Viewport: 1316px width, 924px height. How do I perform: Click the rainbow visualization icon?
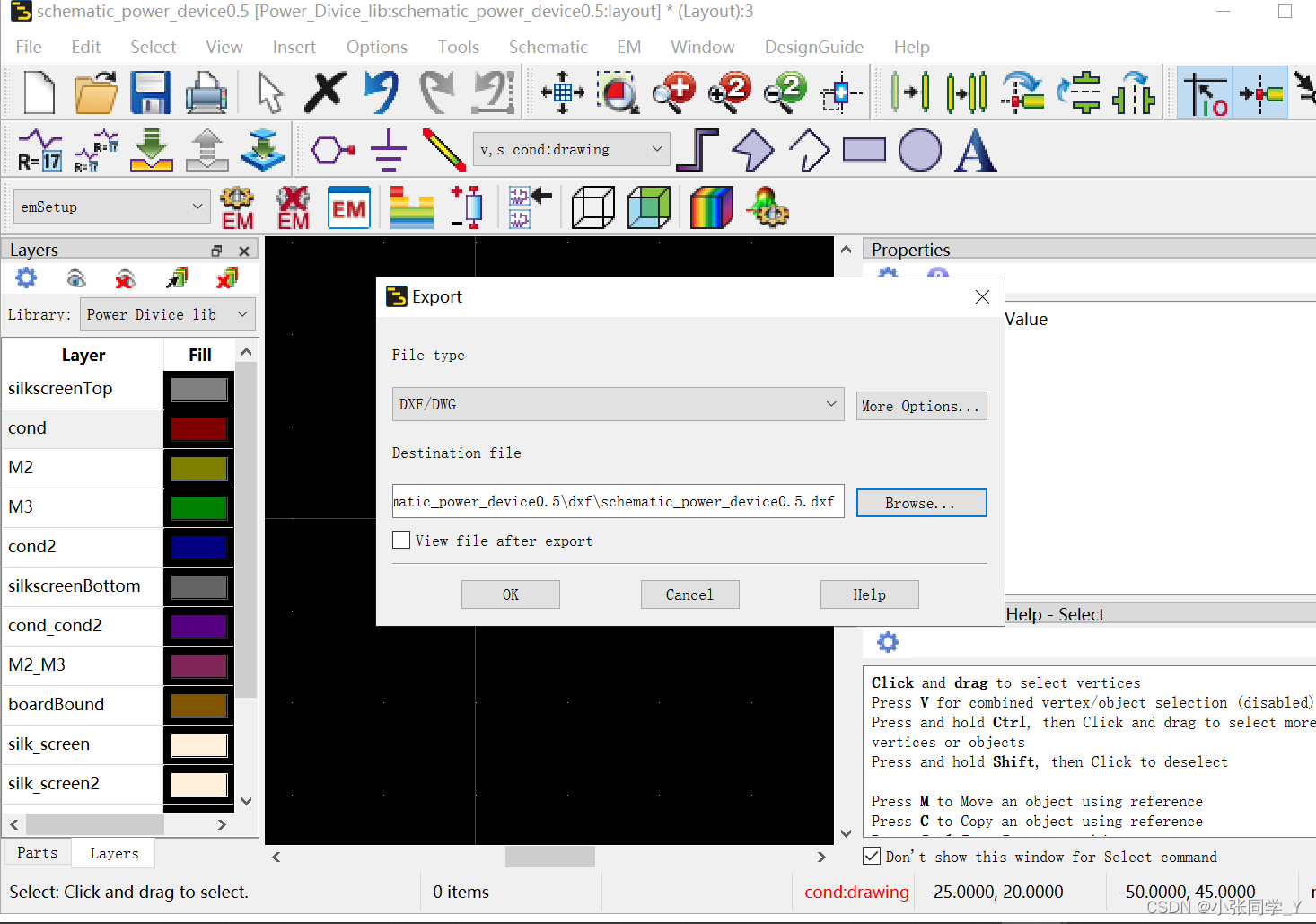[712, 207]
